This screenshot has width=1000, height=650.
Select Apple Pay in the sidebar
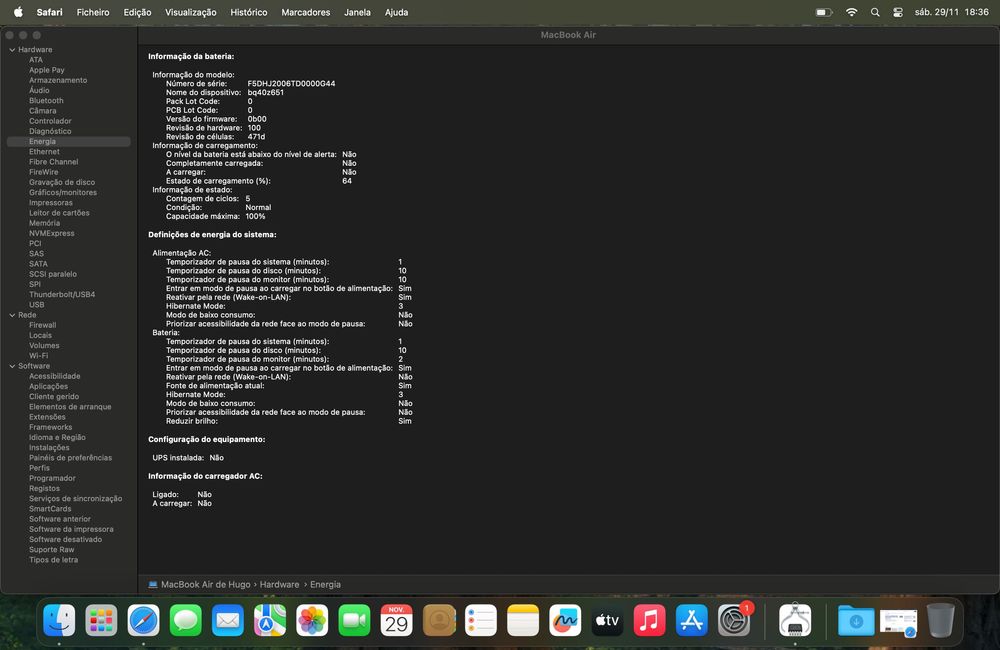(x=47, y=70)
